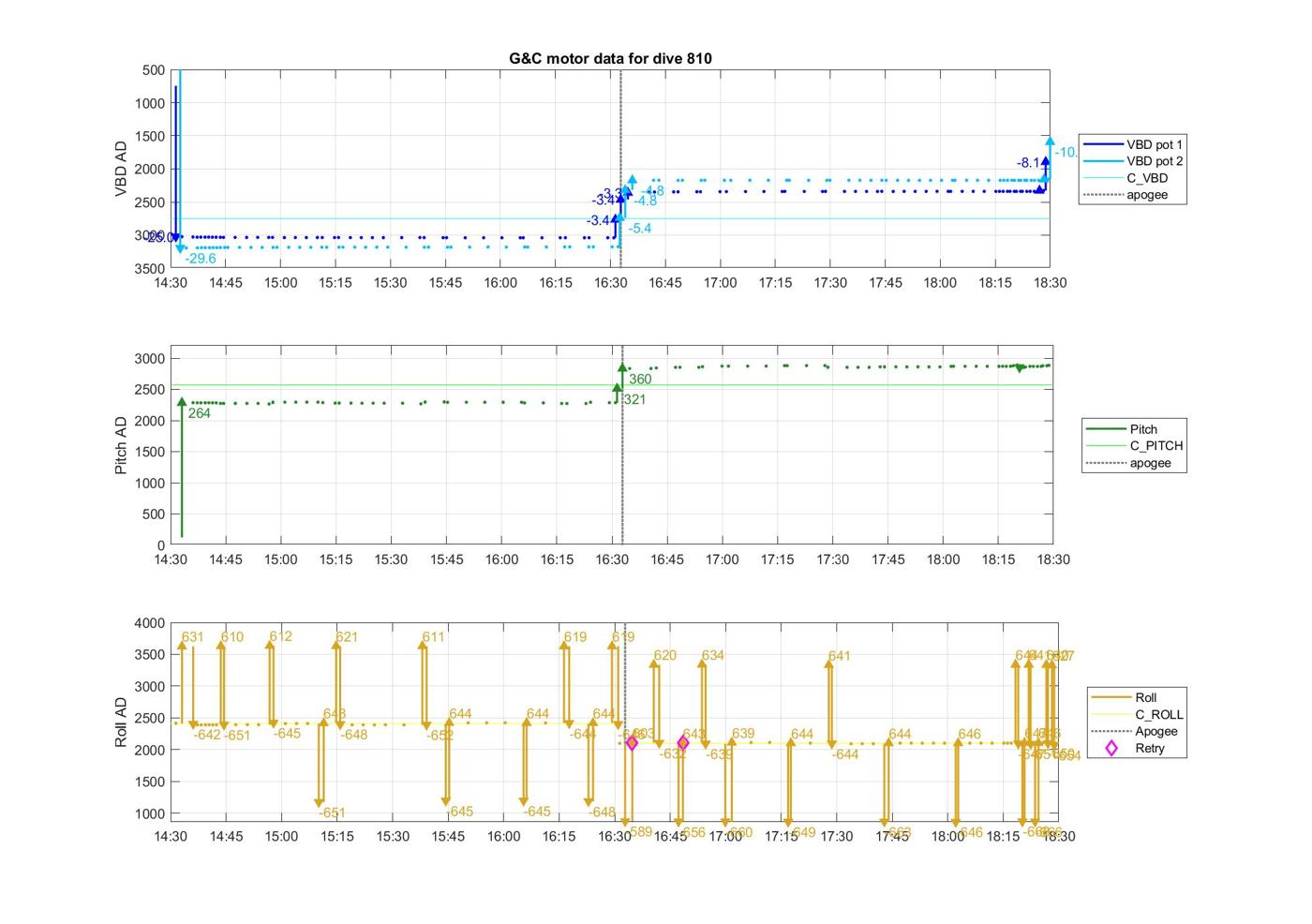
Task: Click the "321" label in the Pitch plot
Action: (634, 399)
